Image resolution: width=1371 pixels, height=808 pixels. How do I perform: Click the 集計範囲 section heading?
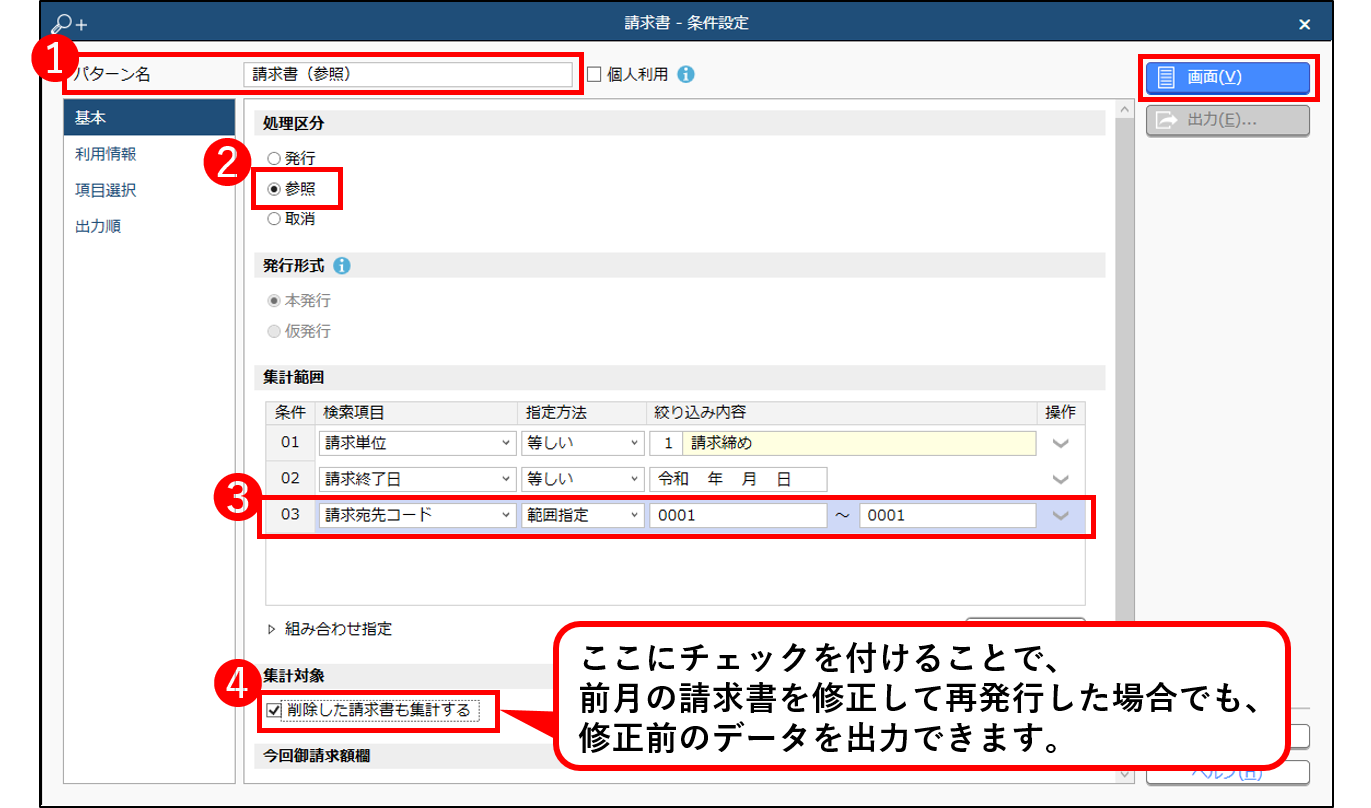click(294, 377)
